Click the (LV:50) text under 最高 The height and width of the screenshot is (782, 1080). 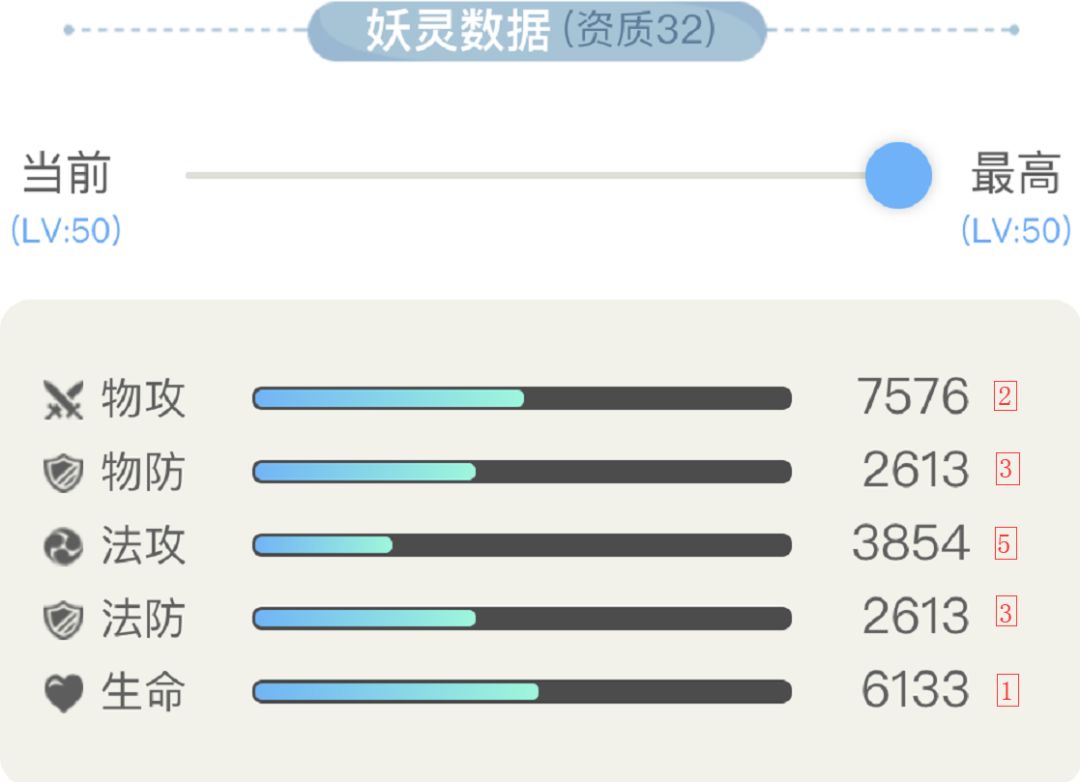click(x=1015, y=231)
